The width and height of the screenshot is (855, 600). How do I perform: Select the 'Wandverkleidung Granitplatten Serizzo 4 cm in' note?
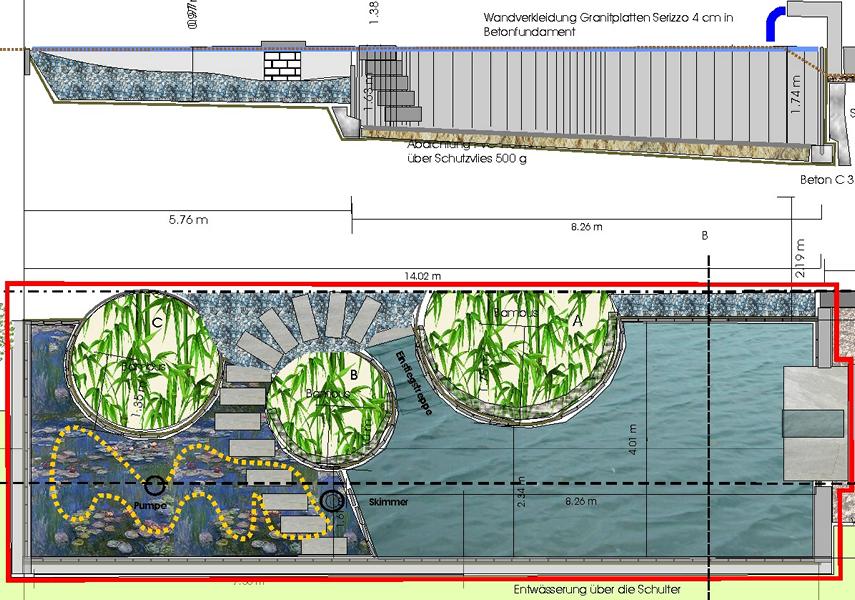(x=609, y=17)
